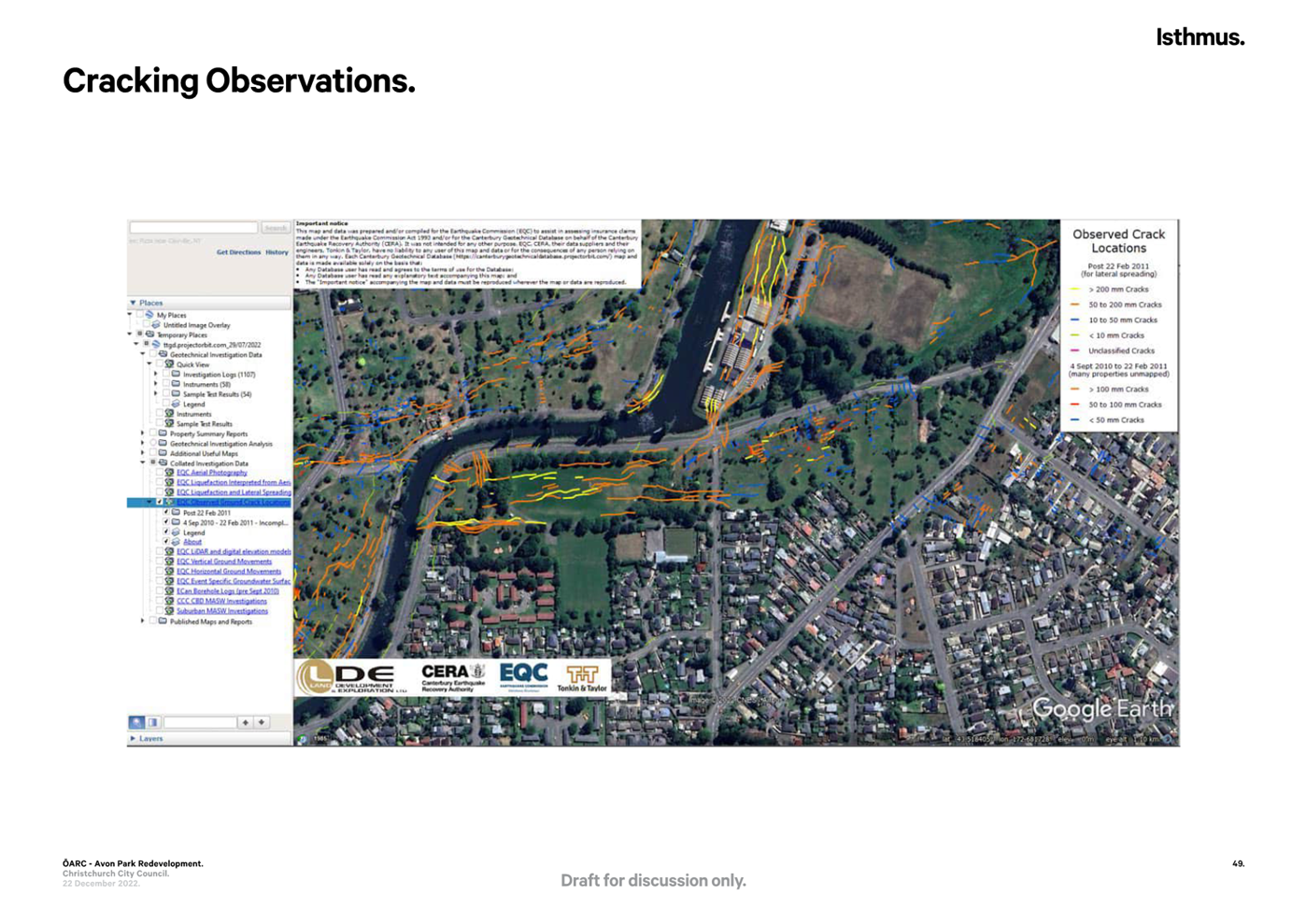Click the places filter text field
Image resolution: width=1306 pixels, height=924 pixels.
[x=200, y=722]
